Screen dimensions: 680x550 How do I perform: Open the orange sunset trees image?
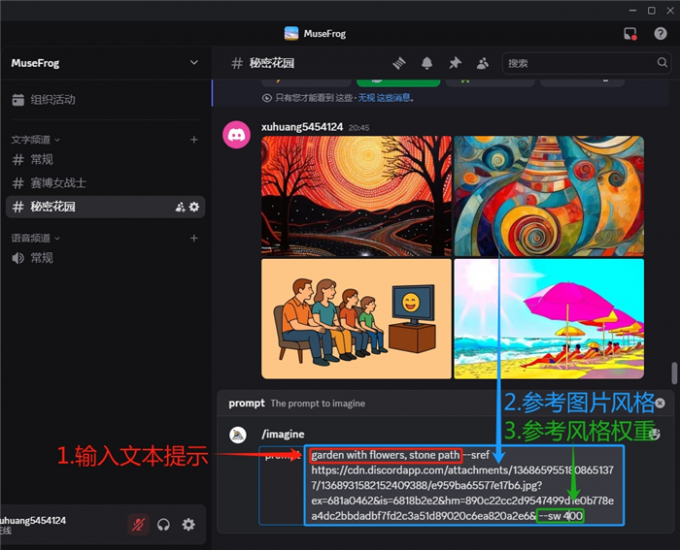click(356, 196)
